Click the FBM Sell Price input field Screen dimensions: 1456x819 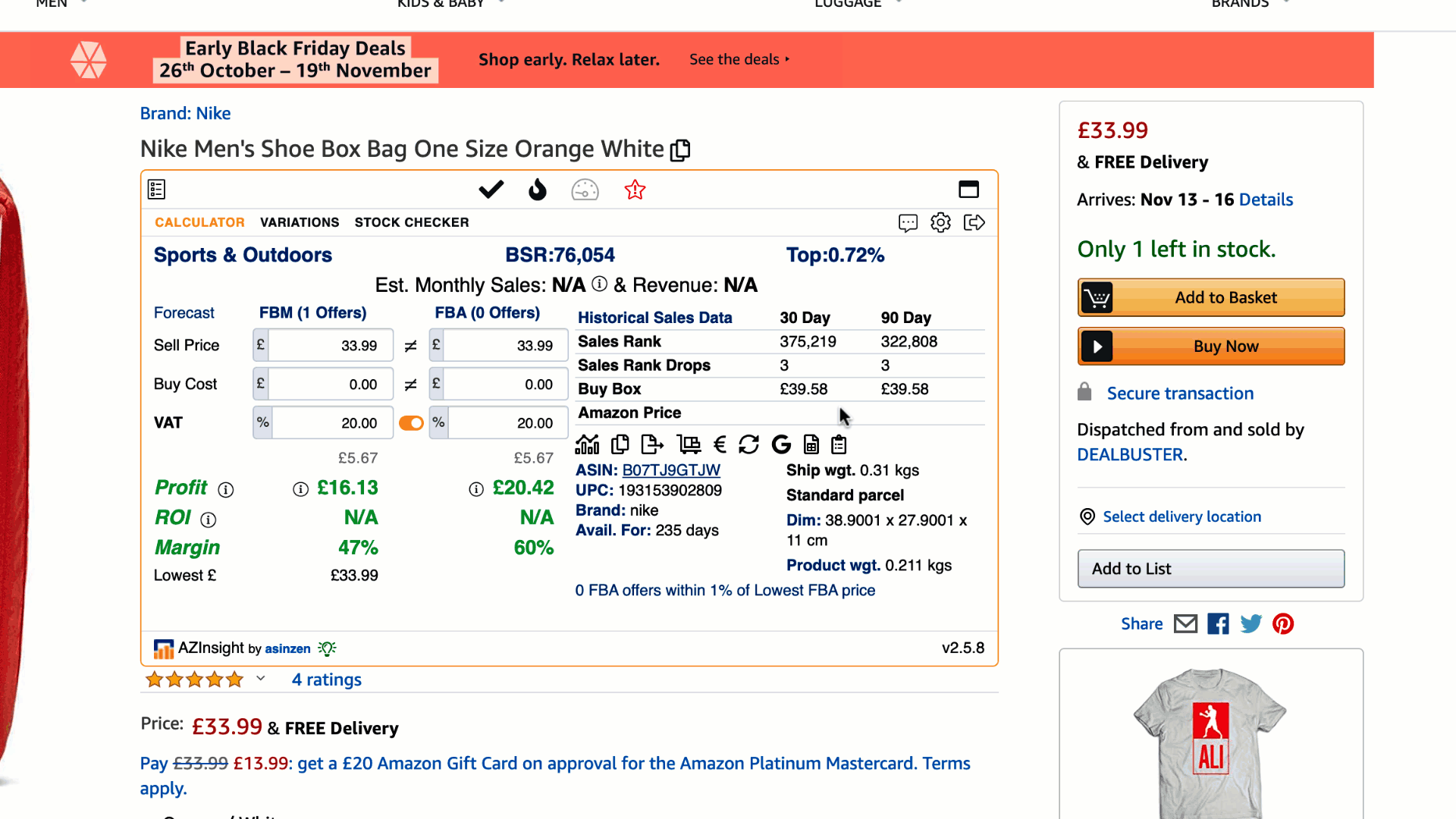coord(330,346)
